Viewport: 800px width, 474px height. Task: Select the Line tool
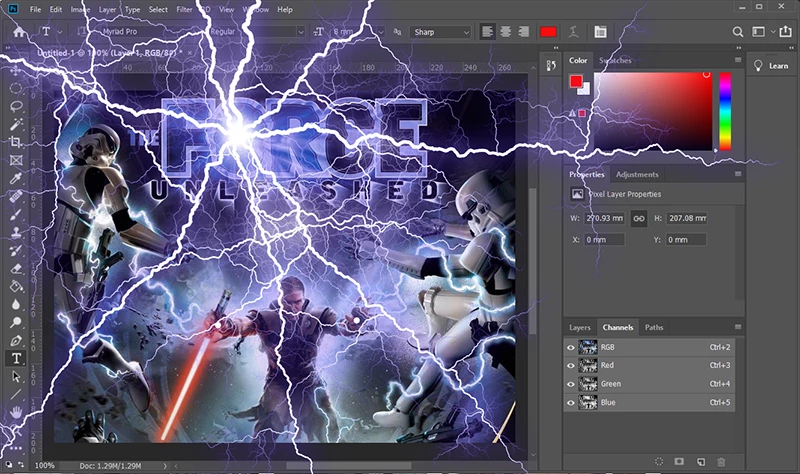click(16, 394)
